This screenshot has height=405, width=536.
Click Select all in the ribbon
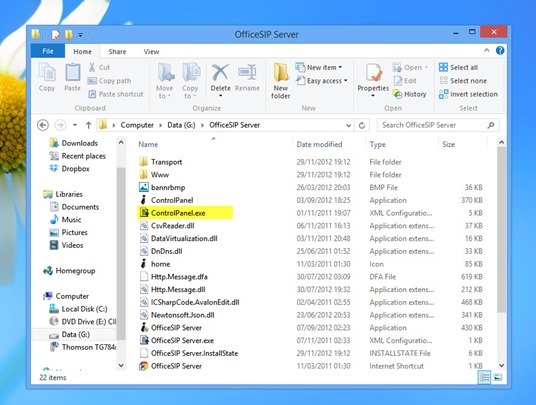(458, 67)
